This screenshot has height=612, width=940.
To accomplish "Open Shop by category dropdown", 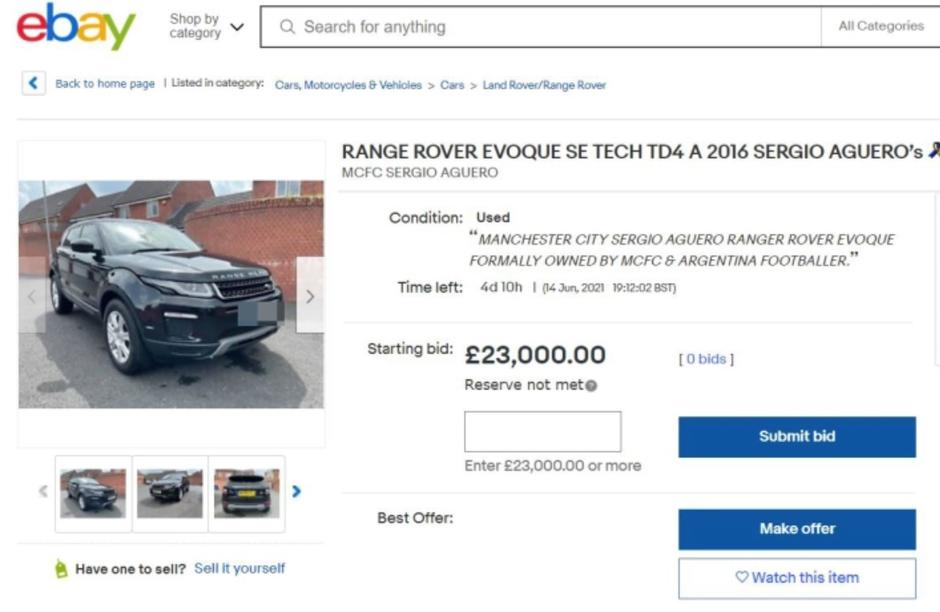I will coord(206,27).
